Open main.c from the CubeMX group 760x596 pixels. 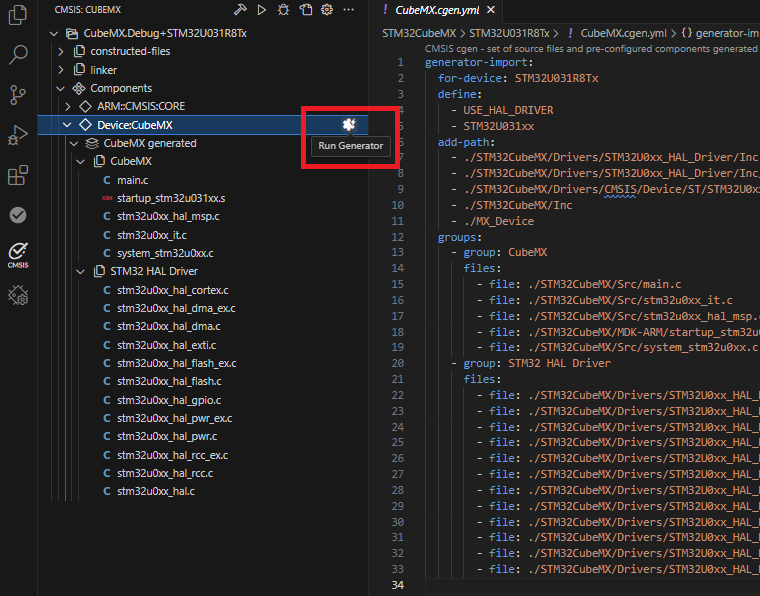pos(132,180)
